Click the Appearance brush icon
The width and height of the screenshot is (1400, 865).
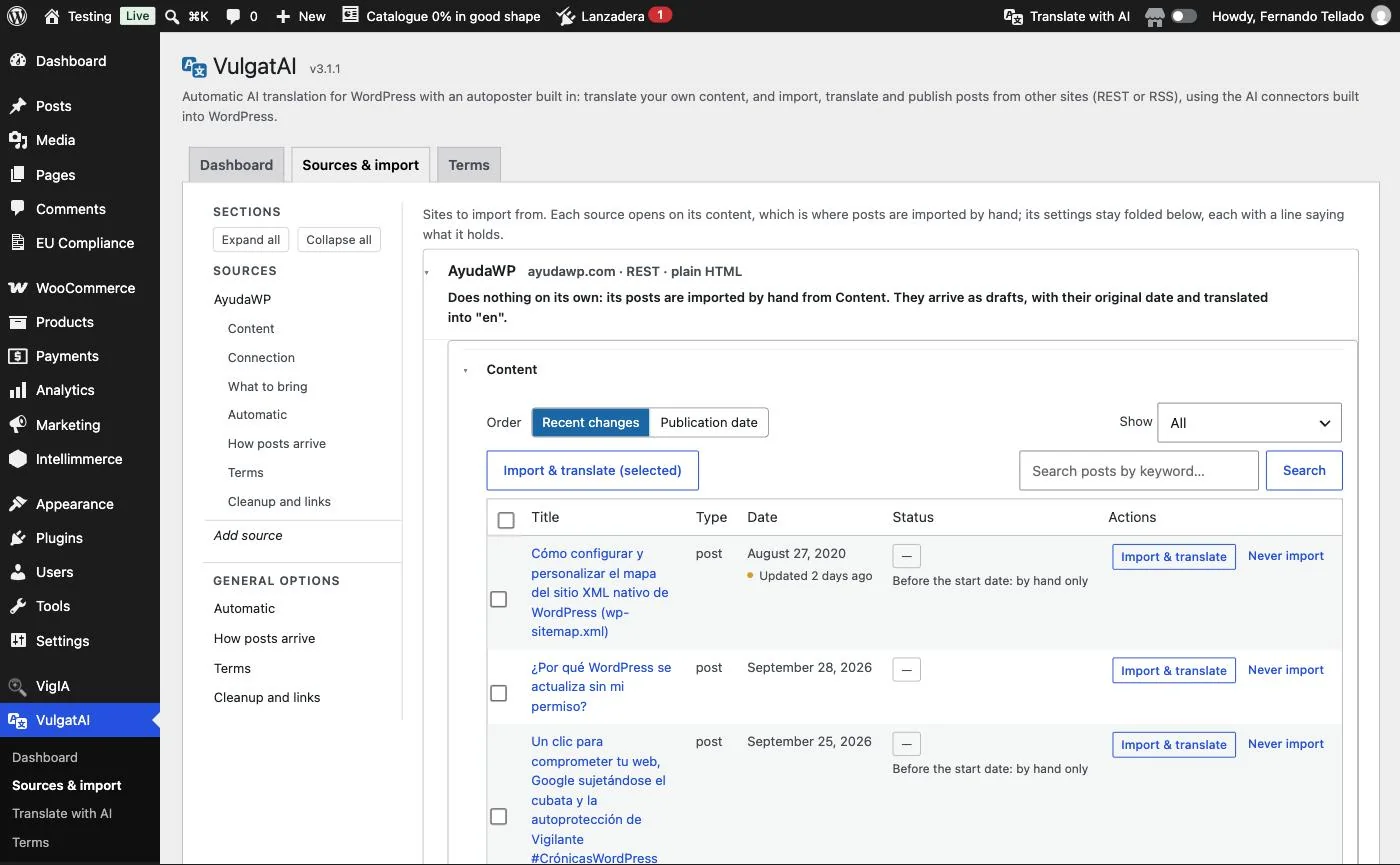pos(17,504)
